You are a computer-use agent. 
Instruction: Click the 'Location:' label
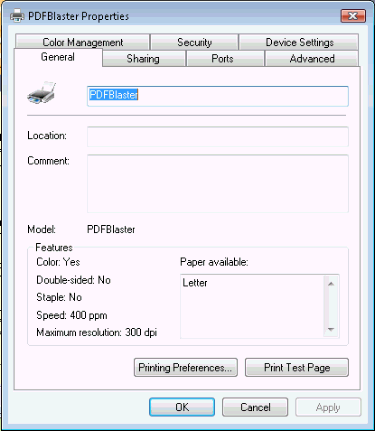[x=47, y=135]
